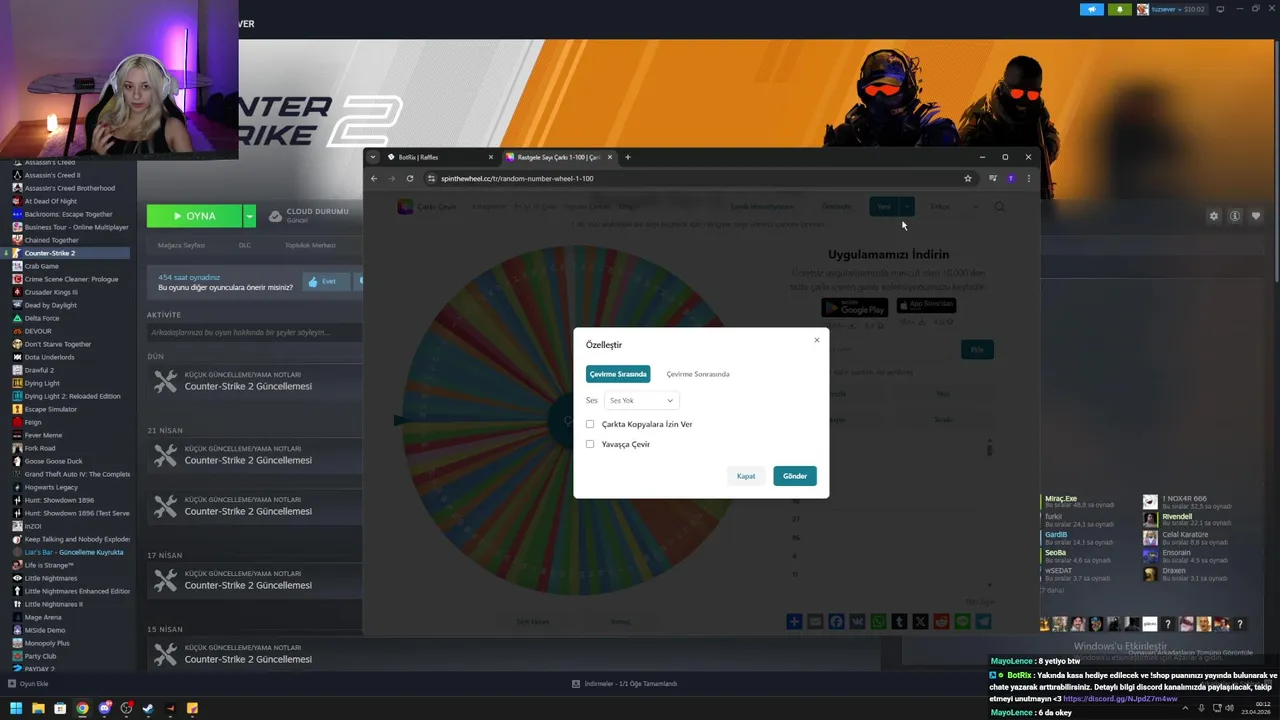Click the Kapat button
This screenshot has width=1280, height=720.
pyautogui.click(x=746, y=476)
